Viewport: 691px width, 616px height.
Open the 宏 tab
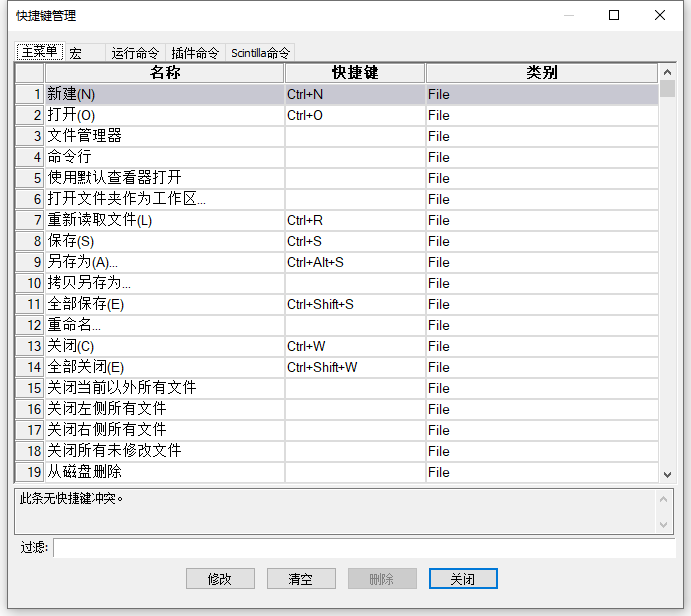(x=85, y=53)
